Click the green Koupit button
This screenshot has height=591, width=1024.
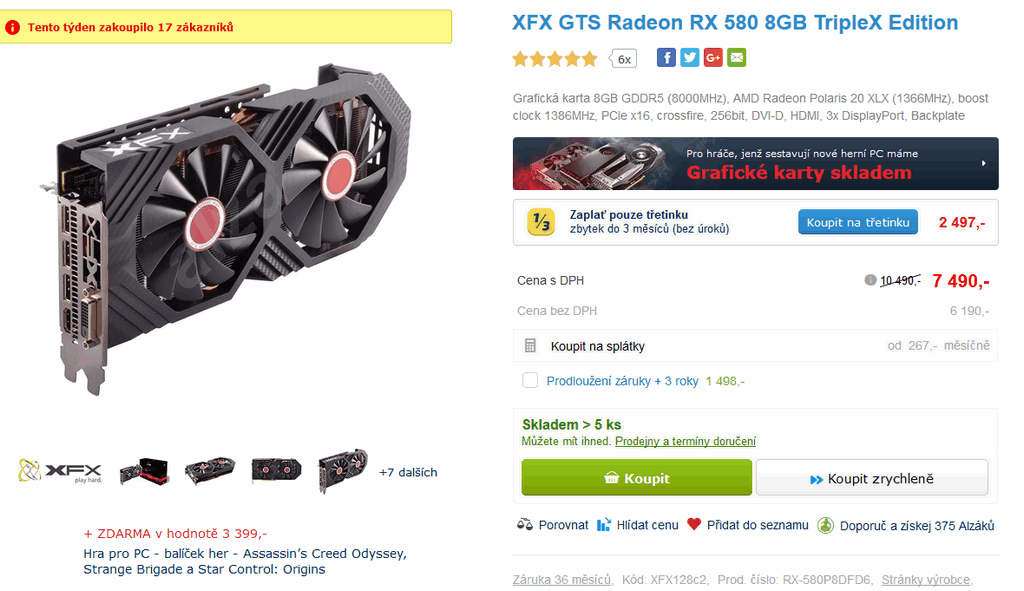tap(637, 477)
